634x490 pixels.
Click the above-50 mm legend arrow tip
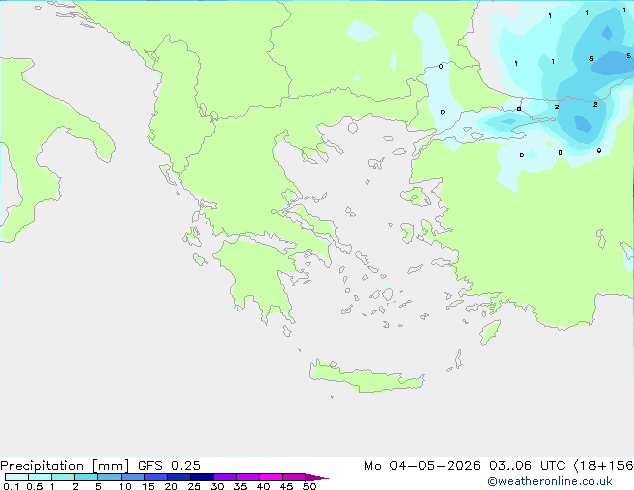(317, 477)
